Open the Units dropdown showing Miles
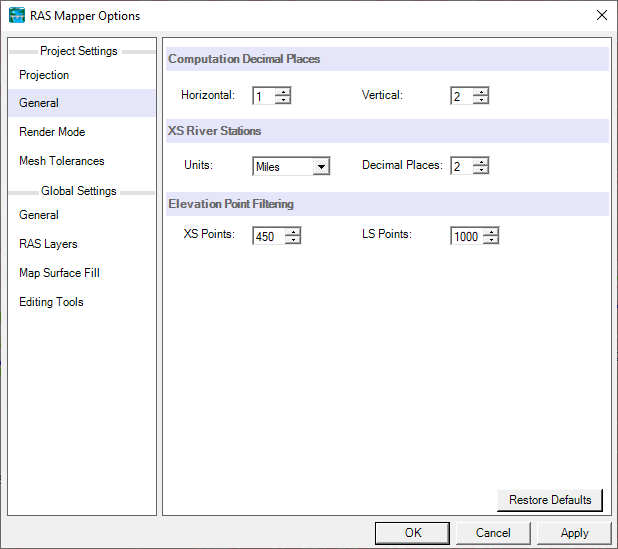Image resolution: width=618 pixels, height=549 pixels. click(321, 166)
